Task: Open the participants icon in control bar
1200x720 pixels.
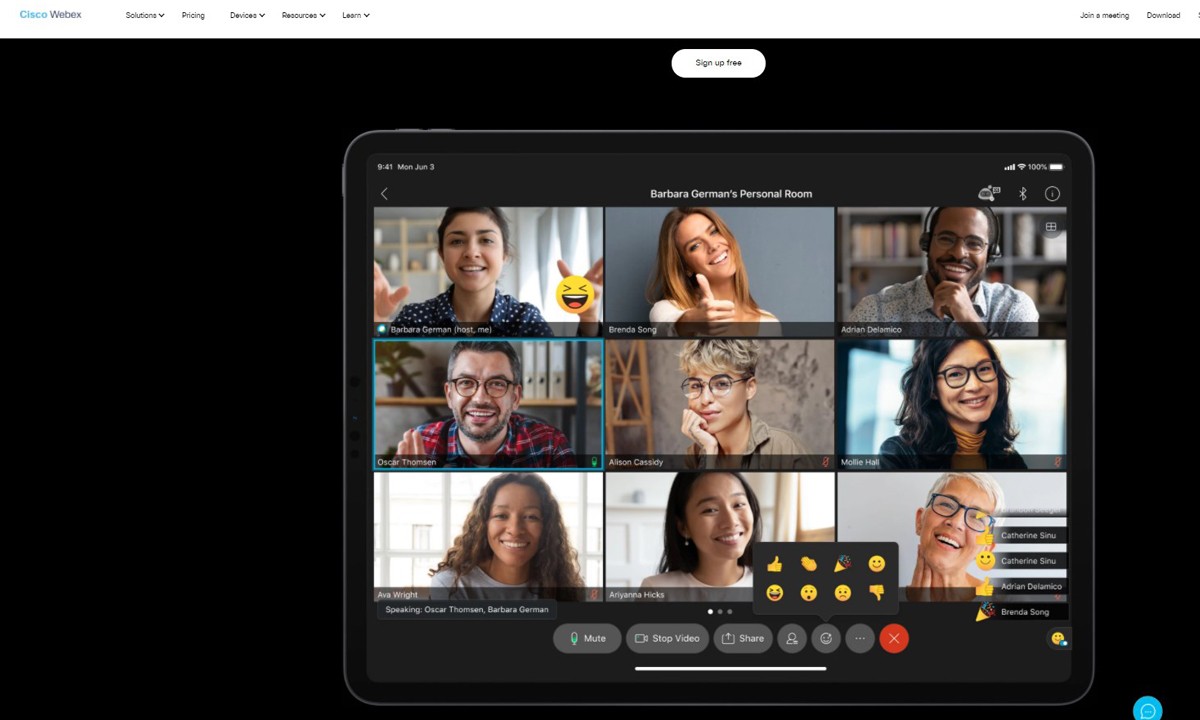Action: pos(792,638)
